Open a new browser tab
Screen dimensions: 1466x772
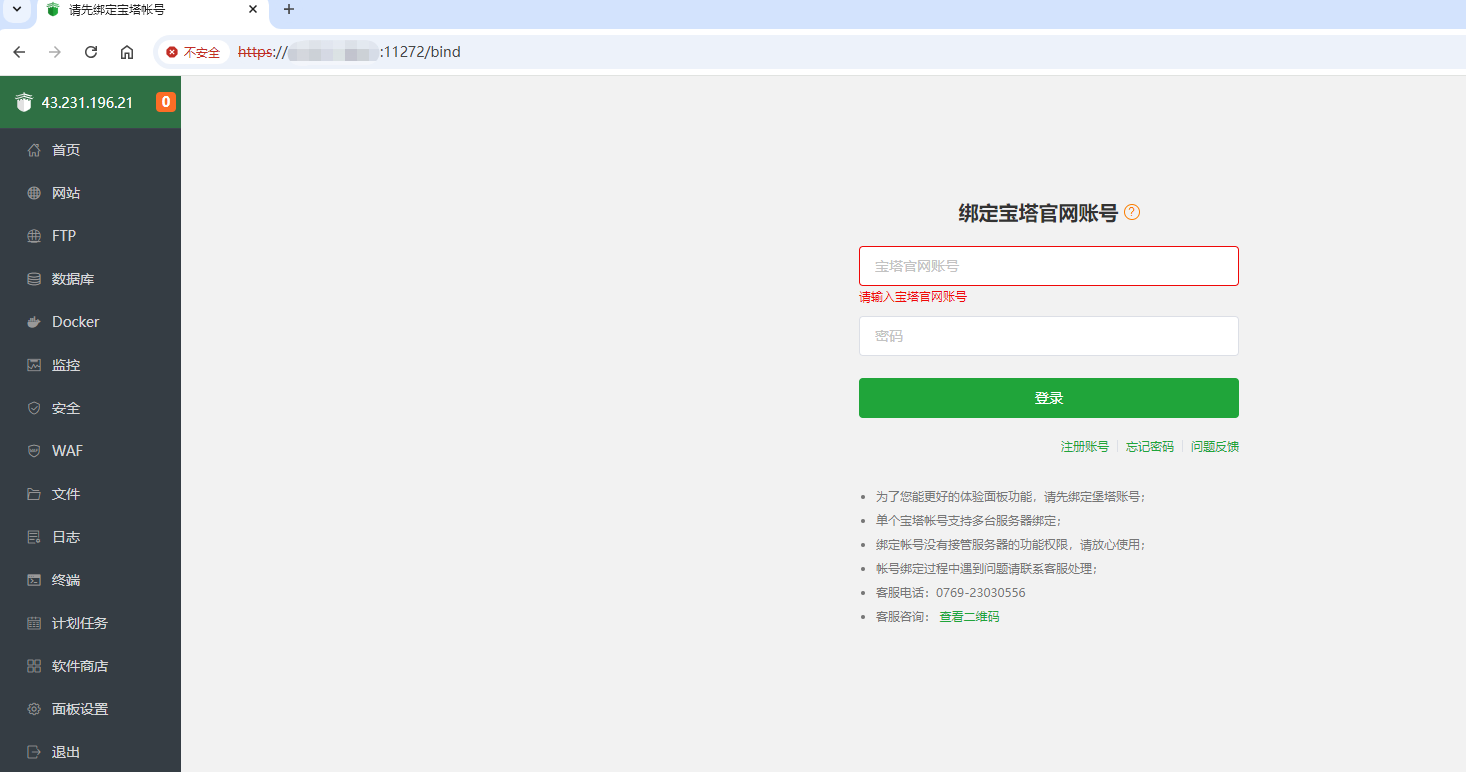tap(289, 9)
